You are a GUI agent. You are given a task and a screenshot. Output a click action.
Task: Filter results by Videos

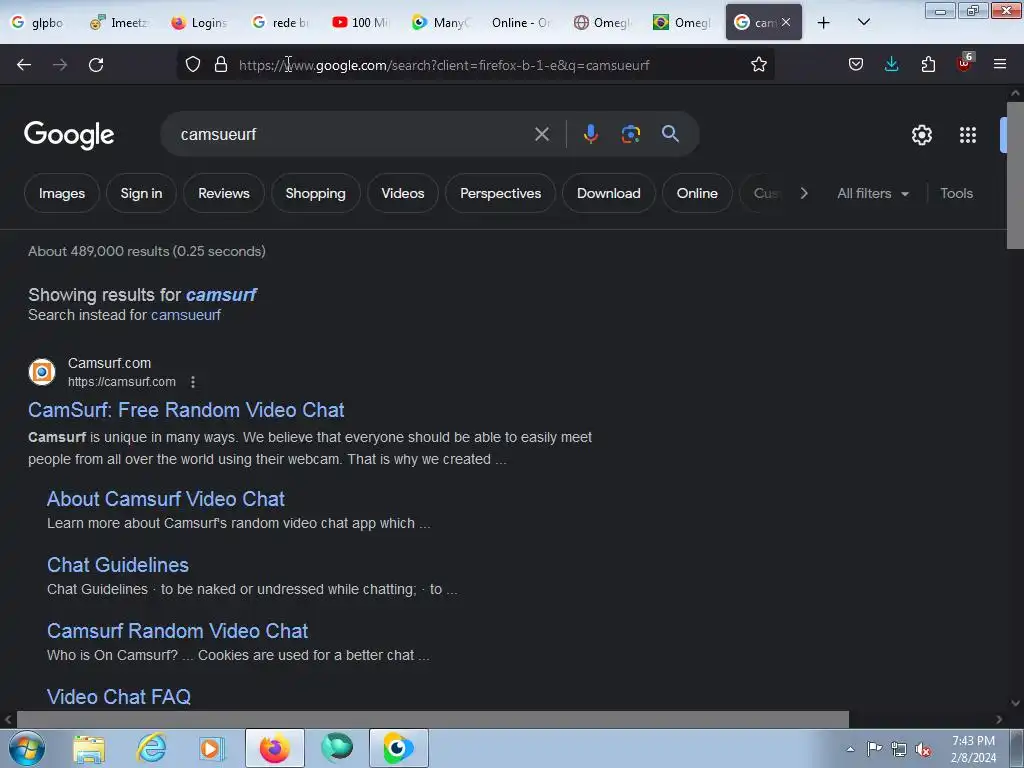pyautogui.click(x=402, y=193)
